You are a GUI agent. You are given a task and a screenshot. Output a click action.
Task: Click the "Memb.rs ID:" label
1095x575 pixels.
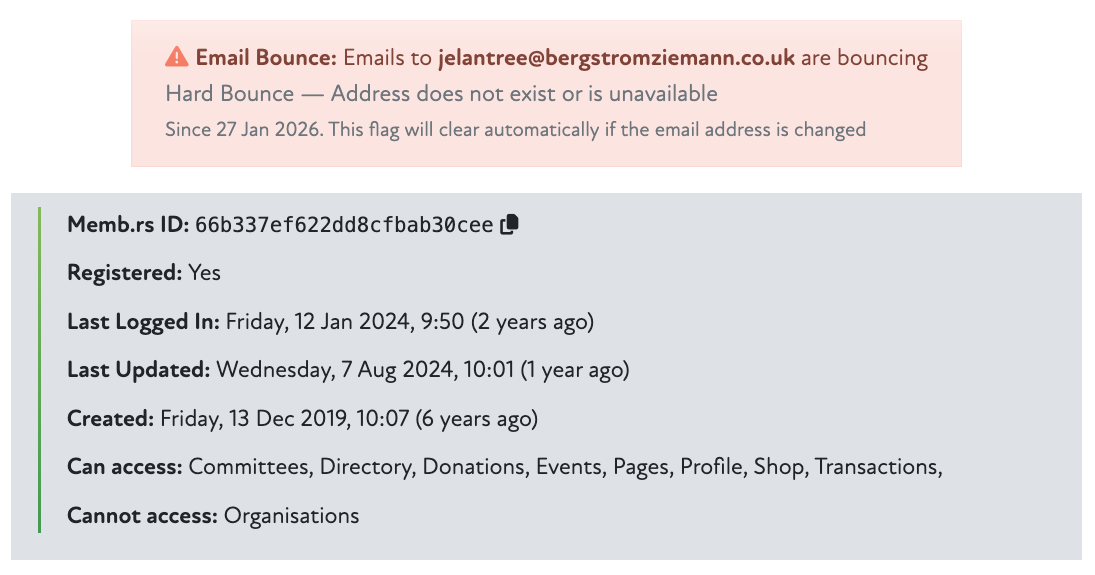[128, 225]
